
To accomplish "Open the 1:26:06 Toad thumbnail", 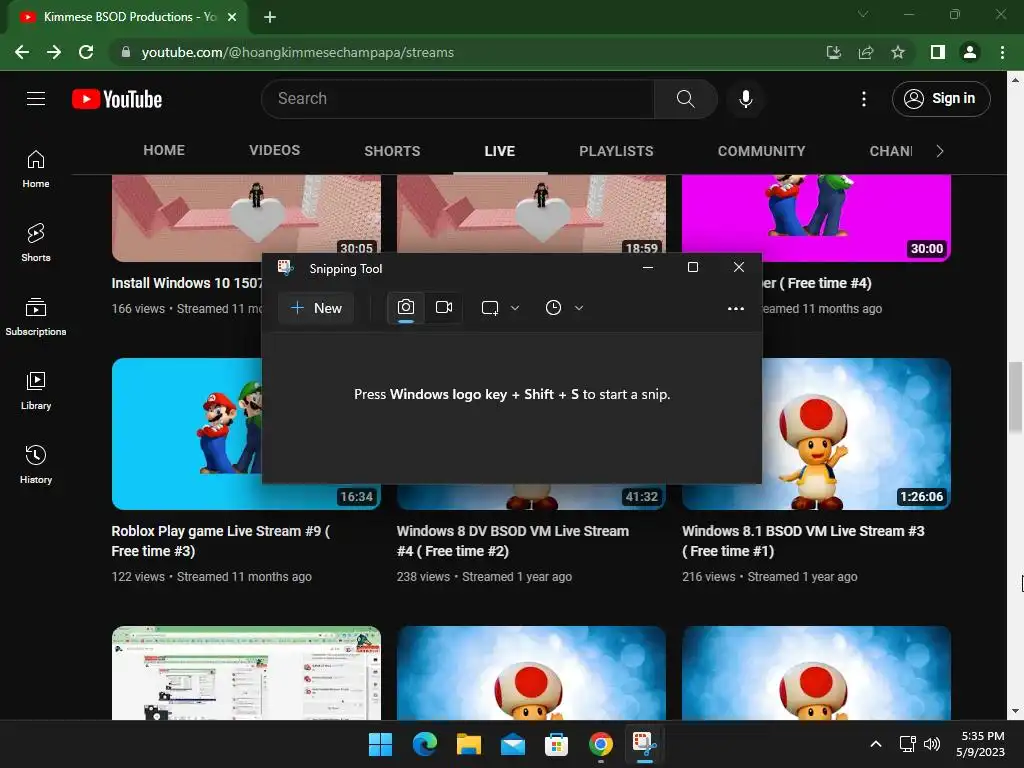I will point(856,434).
